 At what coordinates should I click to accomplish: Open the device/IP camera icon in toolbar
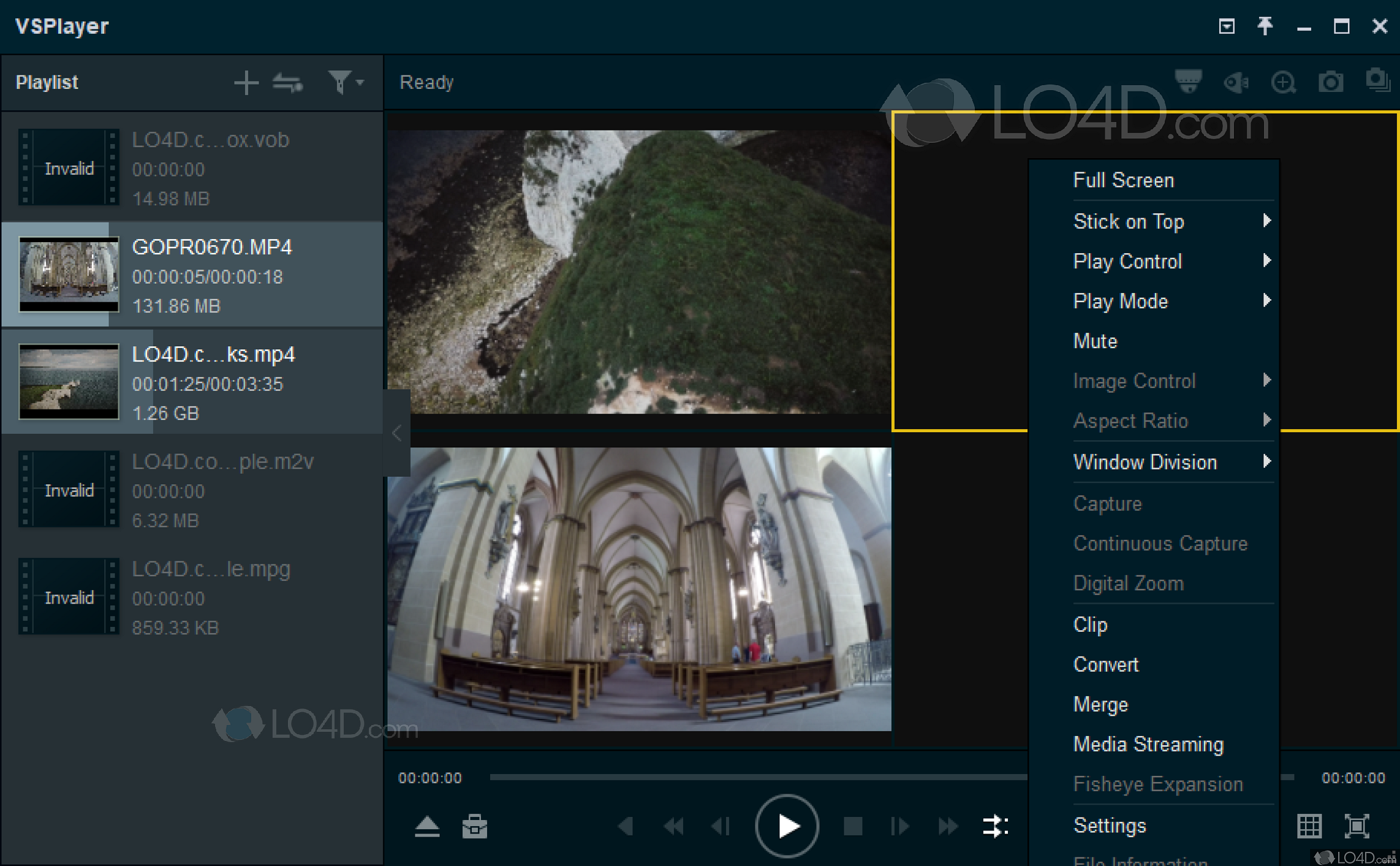[1187, 82]
